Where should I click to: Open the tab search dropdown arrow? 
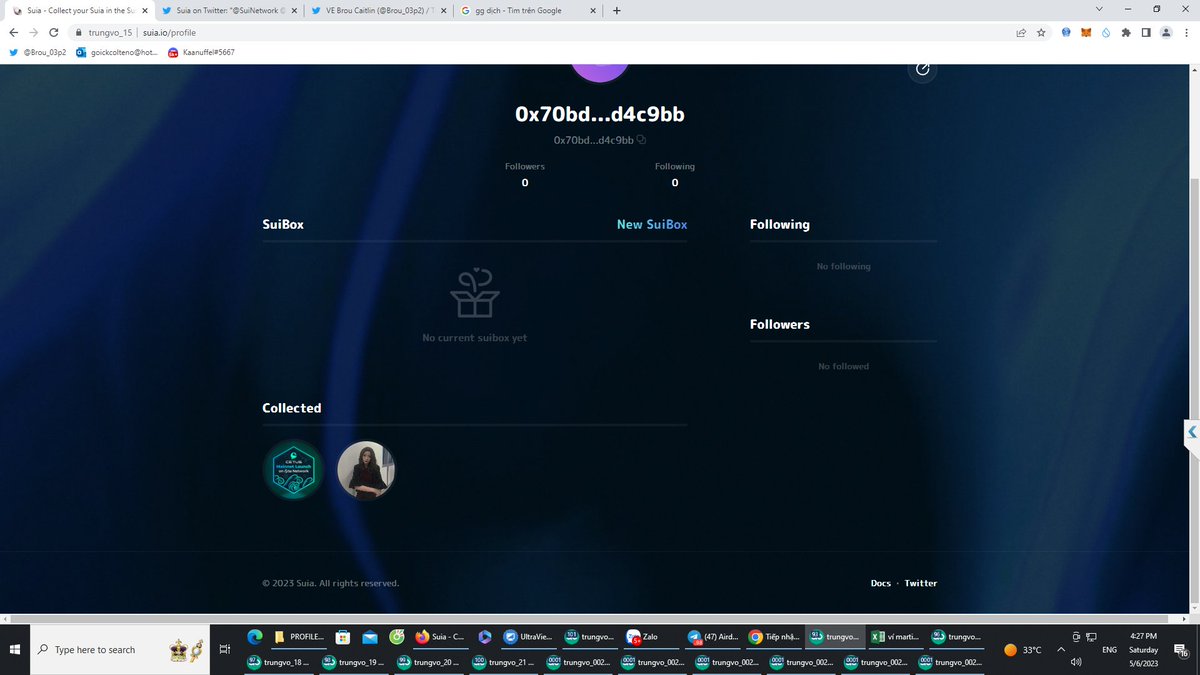coord(1100,10)
